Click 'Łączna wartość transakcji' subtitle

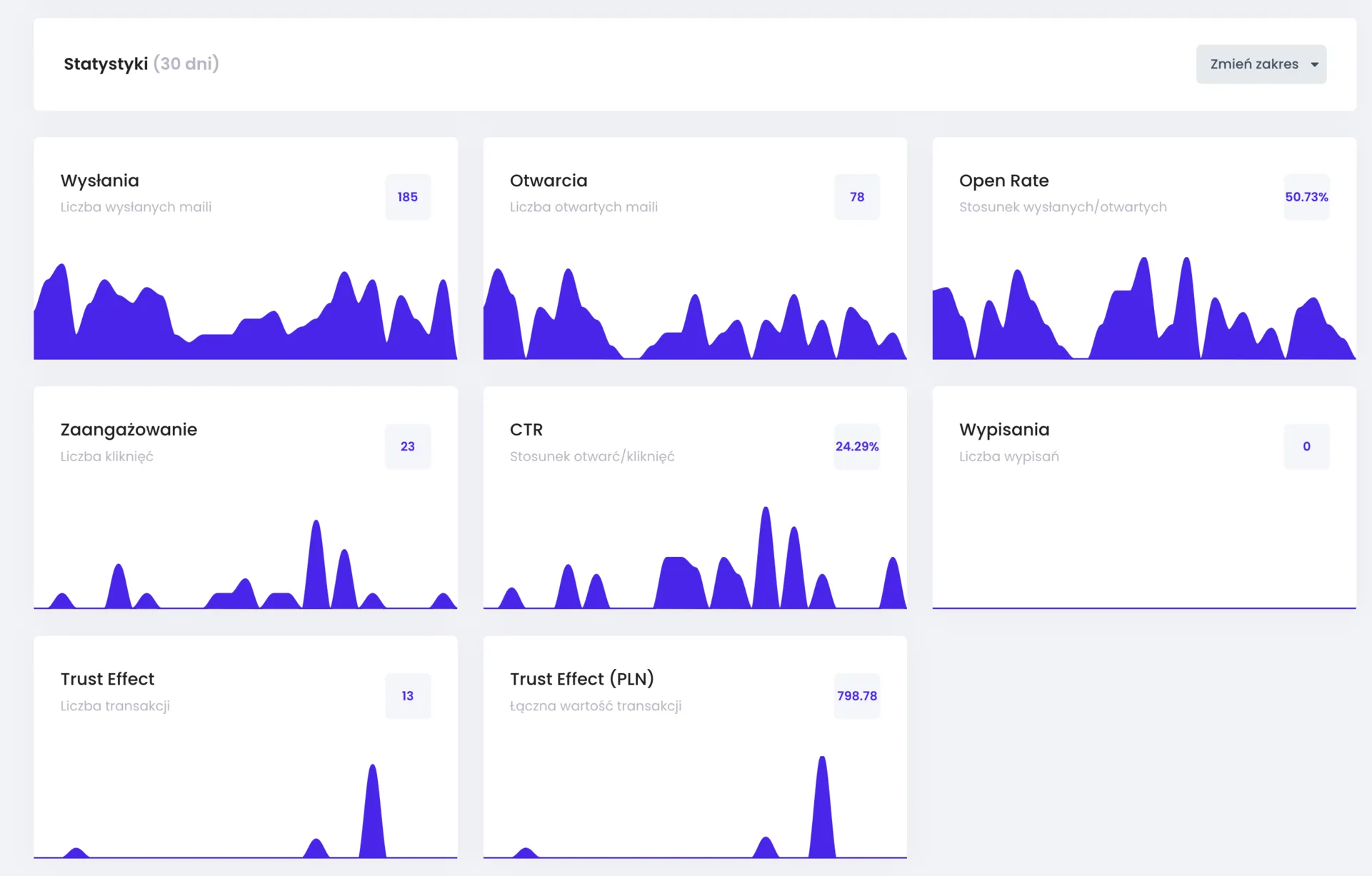coord(596,706)
